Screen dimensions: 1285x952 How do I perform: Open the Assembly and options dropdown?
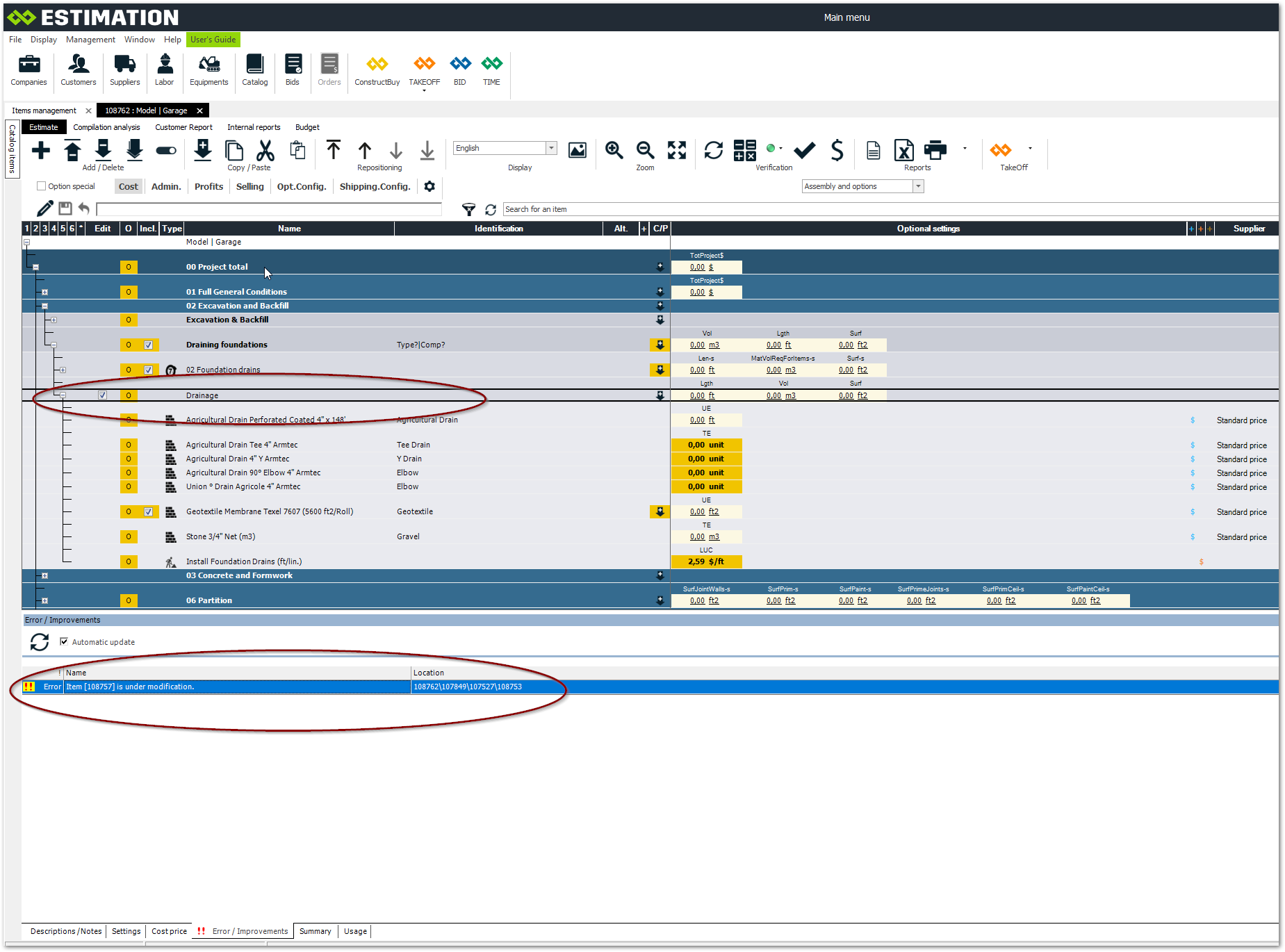click(x=918, y=186)
